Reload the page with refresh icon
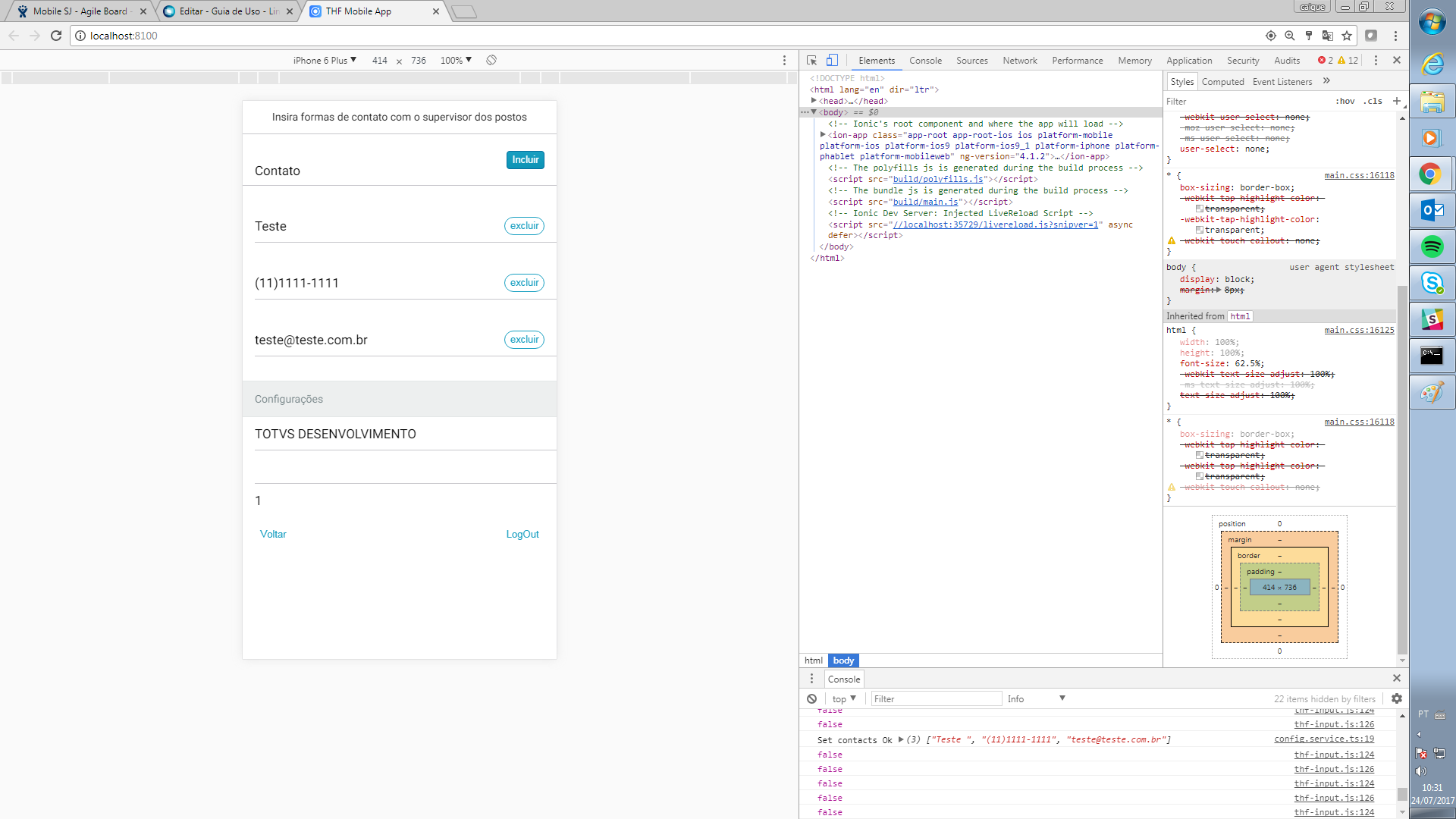1456x819 pixels. (x=56, y=36)
